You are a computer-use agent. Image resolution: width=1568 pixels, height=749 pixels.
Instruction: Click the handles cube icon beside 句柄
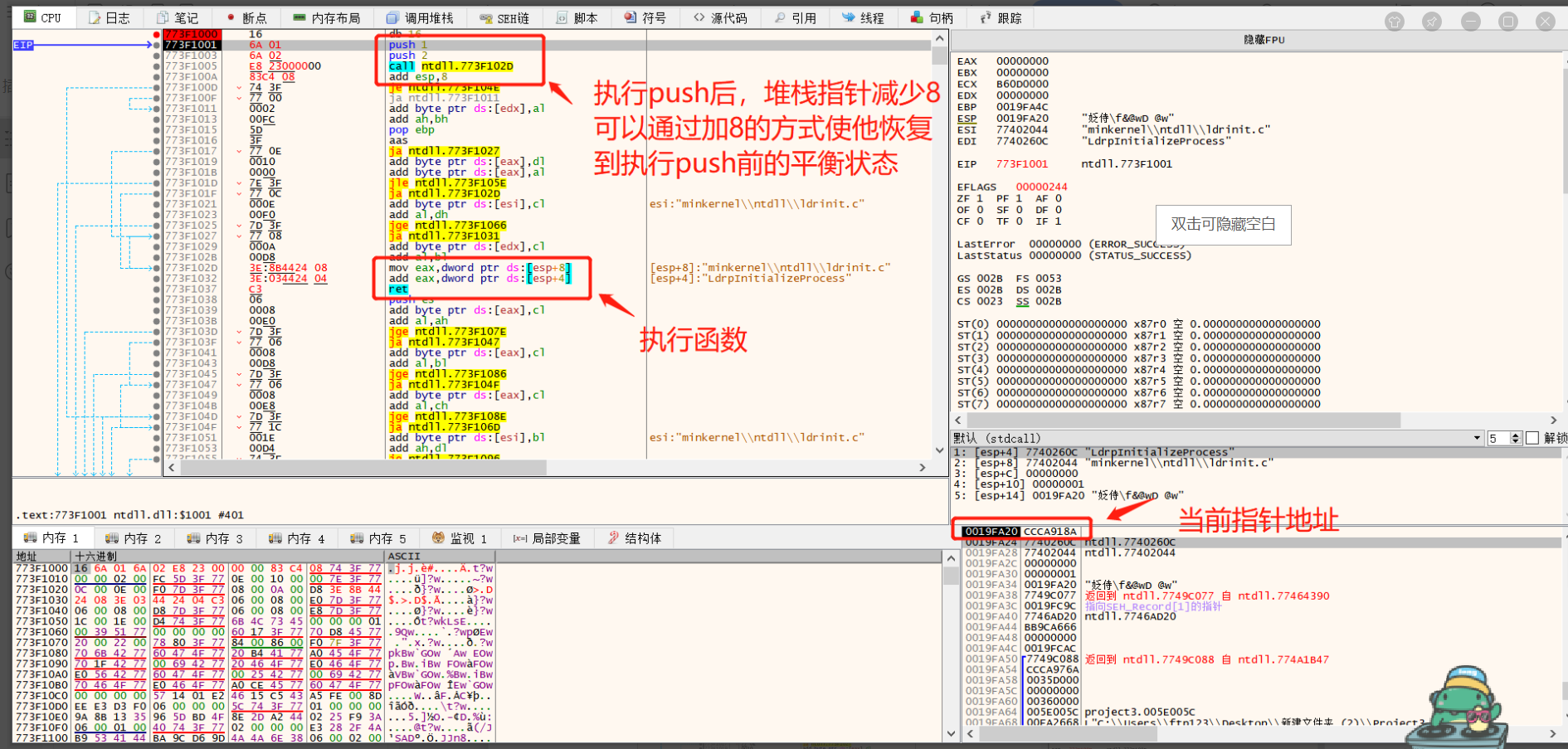[x=917, y=17]
